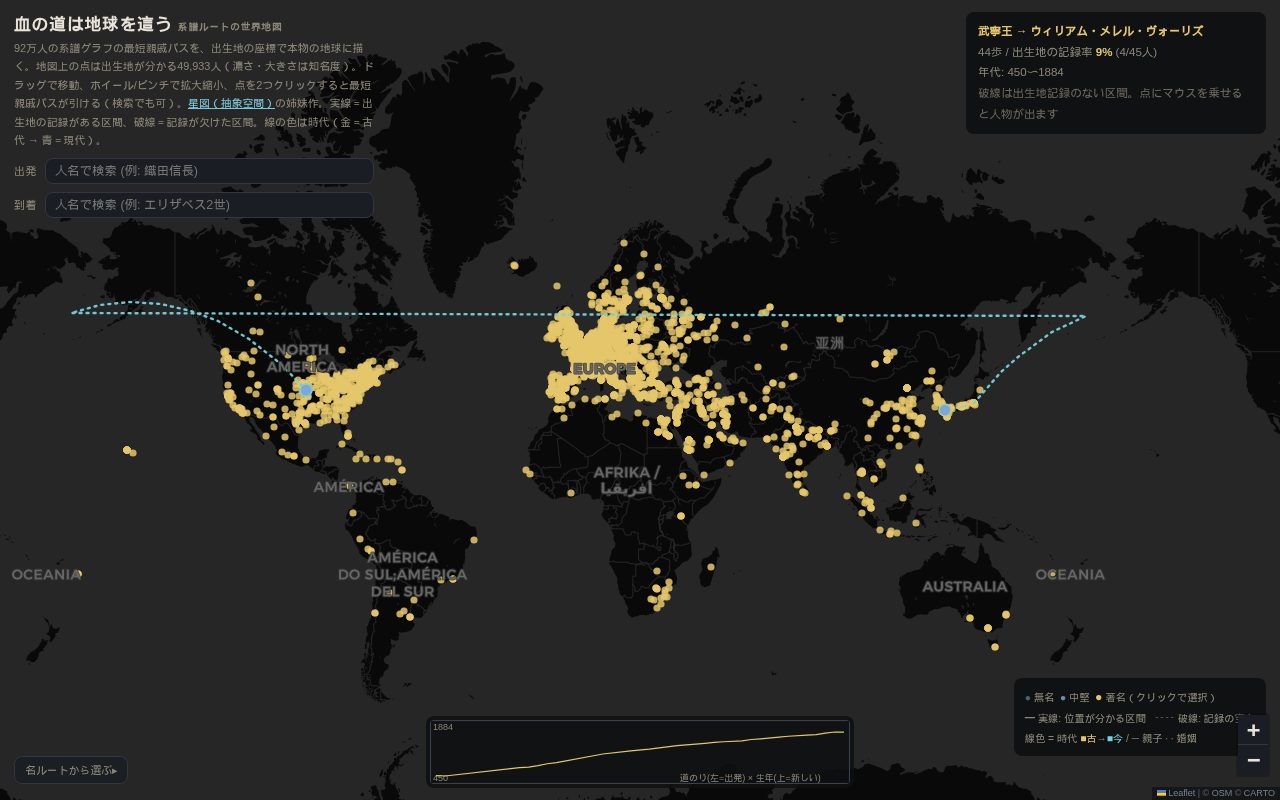Open the OSM attribution link
1280x800 pixels.
(x=1221, y=793)
